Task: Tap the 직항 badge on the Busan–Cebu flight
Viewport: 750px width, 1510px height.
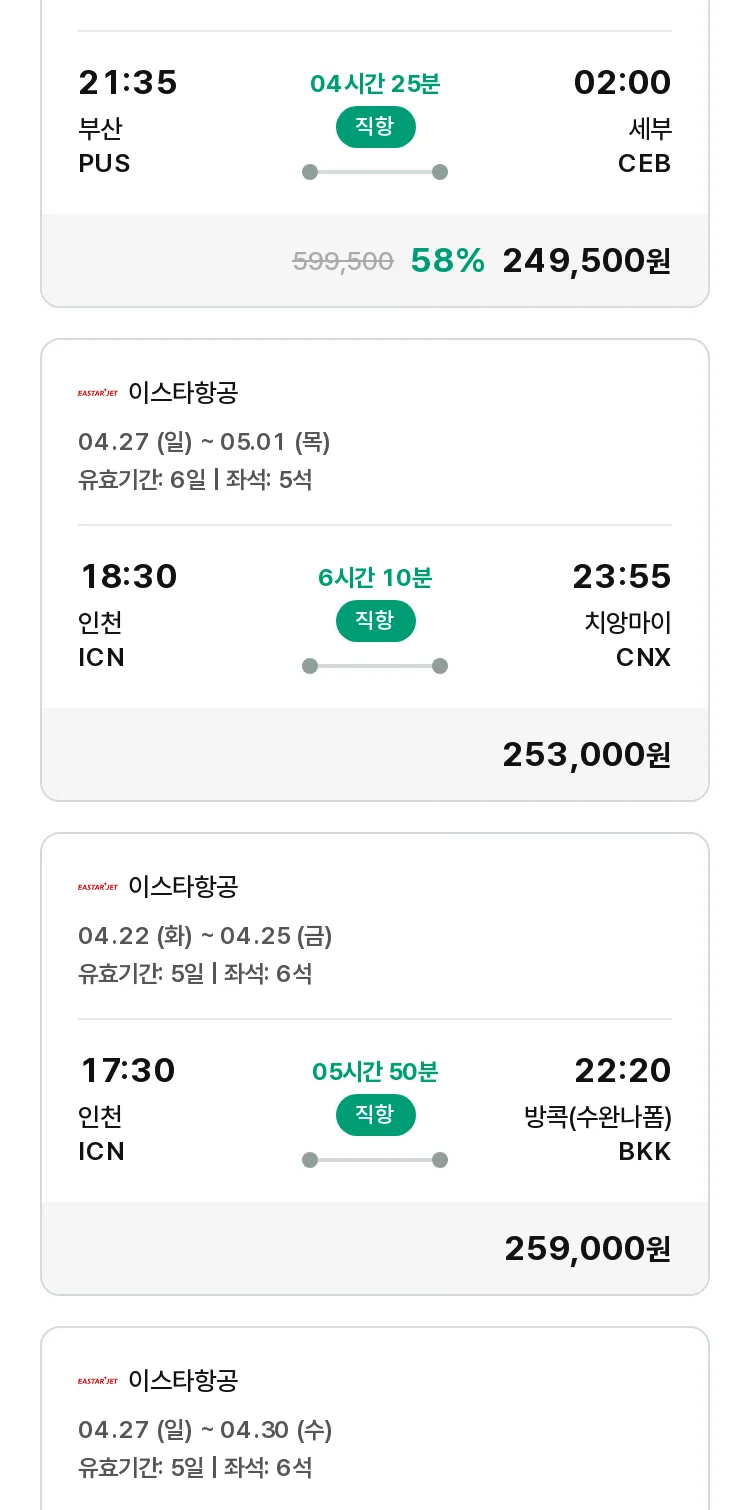Action: pyautogui.click(x=375, y=127)
